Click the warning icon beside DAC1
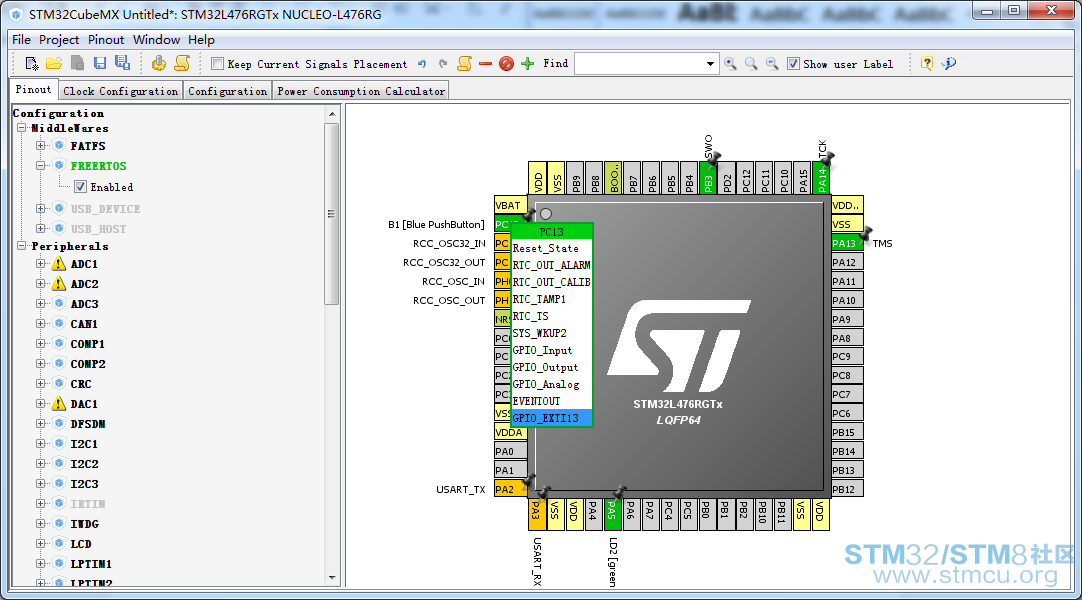This screenshot has width=1082, height=600. pyautogui.click(x=59, y=403)
